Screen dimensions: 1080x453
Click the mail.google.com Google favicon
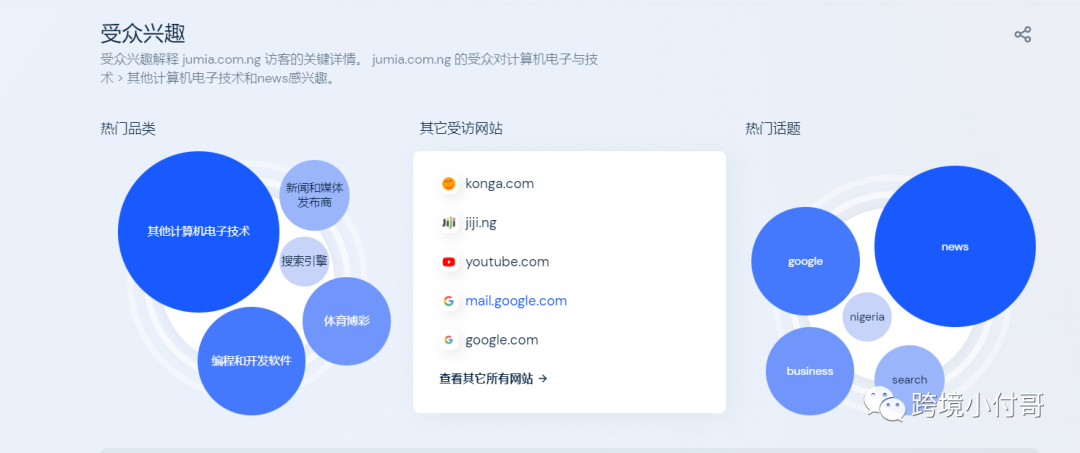448,301
